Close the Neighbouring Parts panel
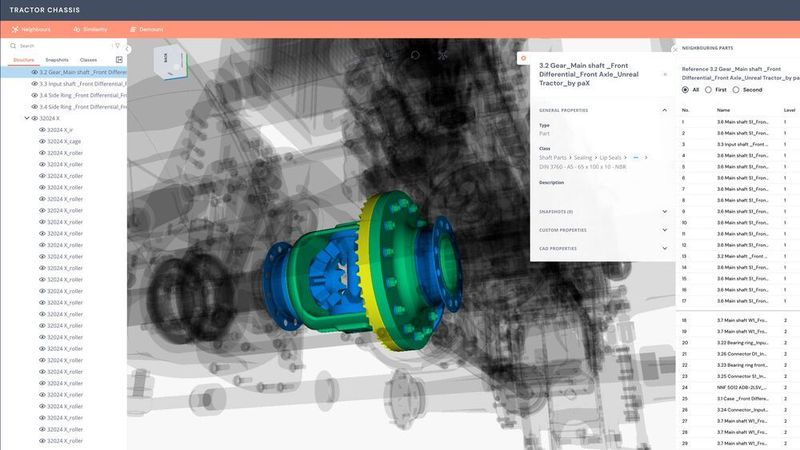The width and height of the screenshot is (800, 450). [x=675, y=49]
